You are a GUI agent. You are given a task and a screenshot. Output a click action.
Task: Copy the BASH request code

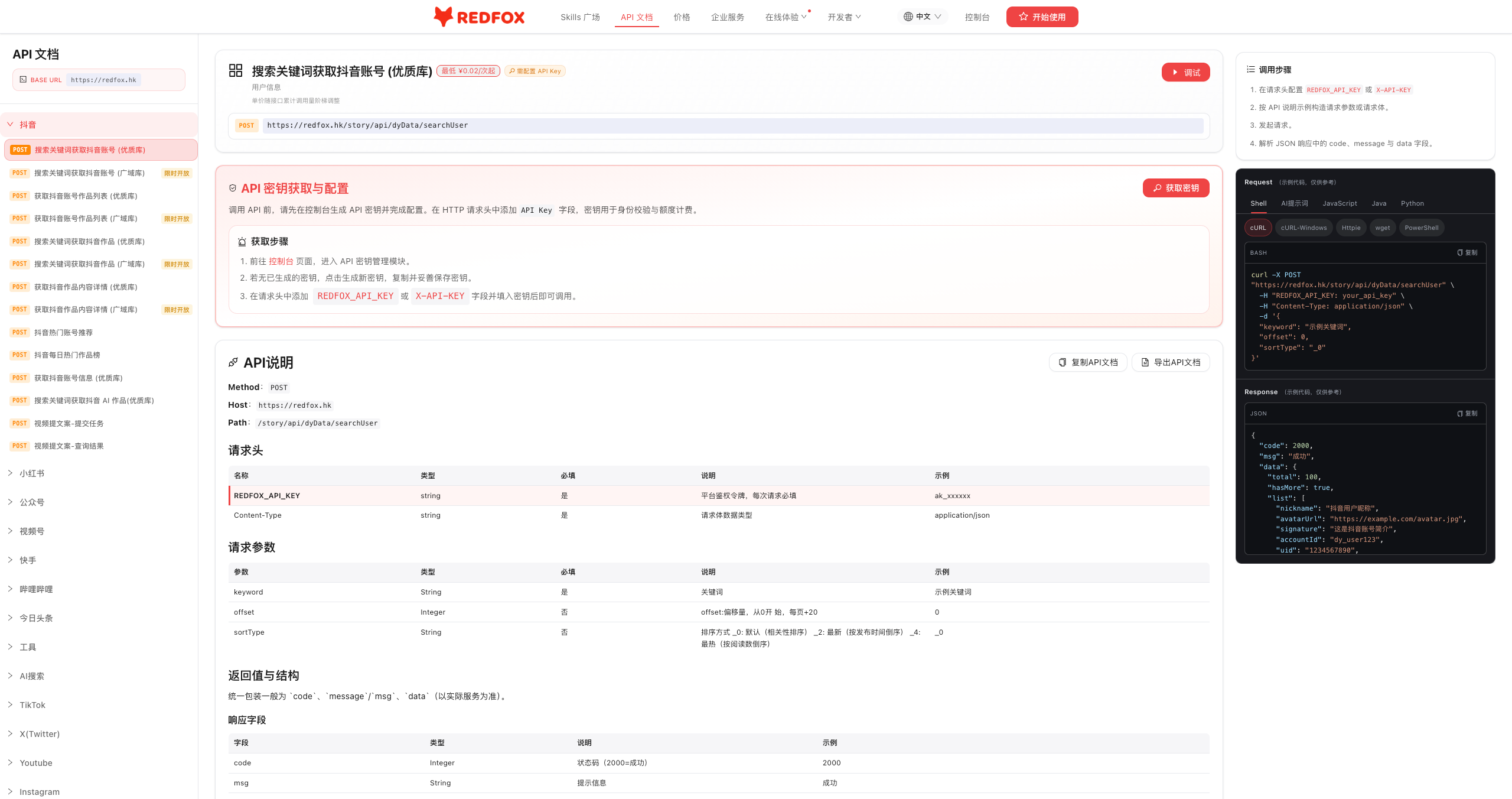pyautogui.click(x=1467, y=252)
